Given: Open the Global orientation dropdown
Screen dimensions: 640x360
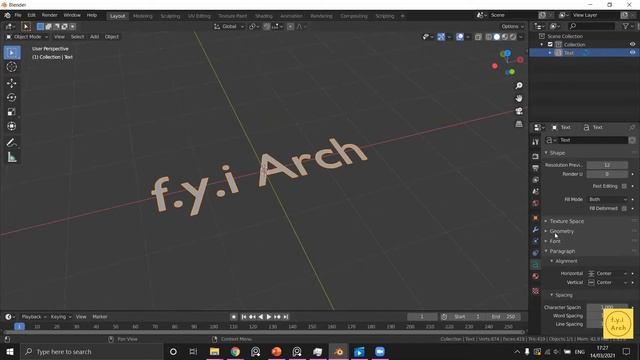Looking at the screenshot, I should click(229, 27).
